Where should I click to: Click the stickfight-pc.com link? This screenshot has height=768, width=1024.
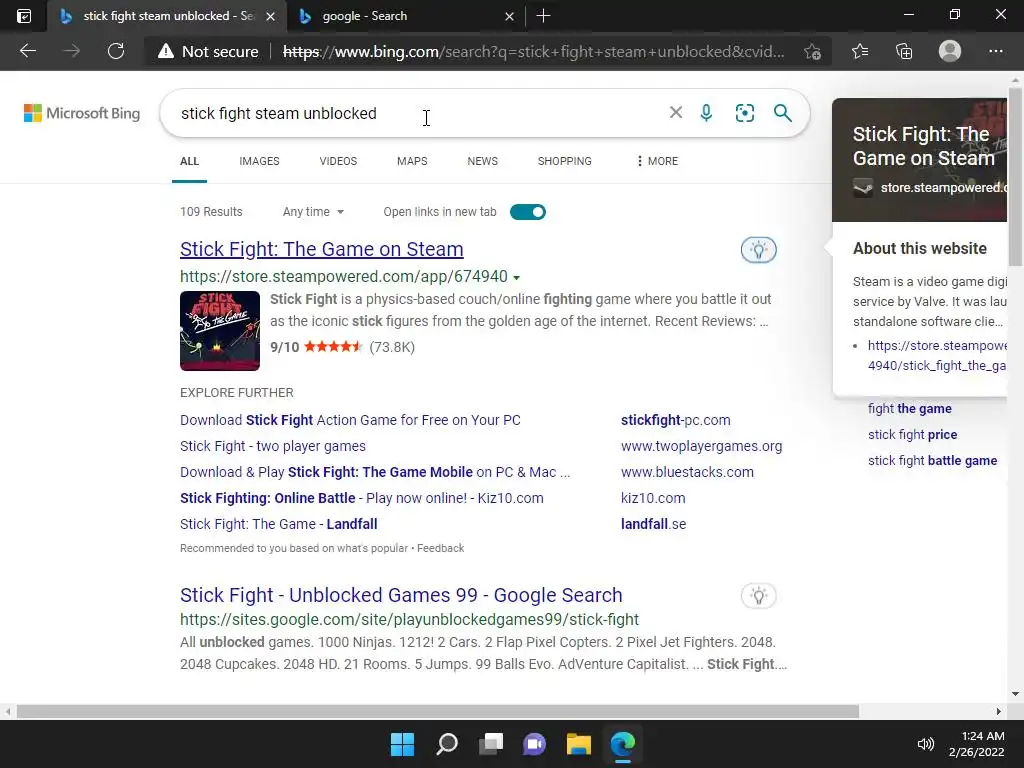pos(676,420)
